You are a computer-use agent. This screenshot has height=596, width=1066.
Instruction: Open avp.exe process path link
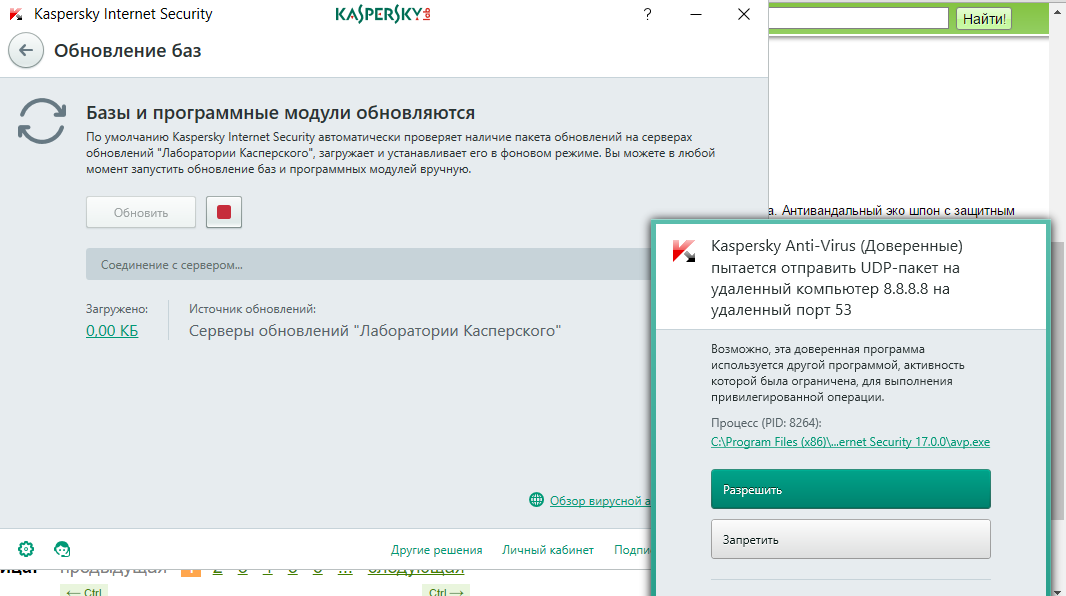point(850,442)
